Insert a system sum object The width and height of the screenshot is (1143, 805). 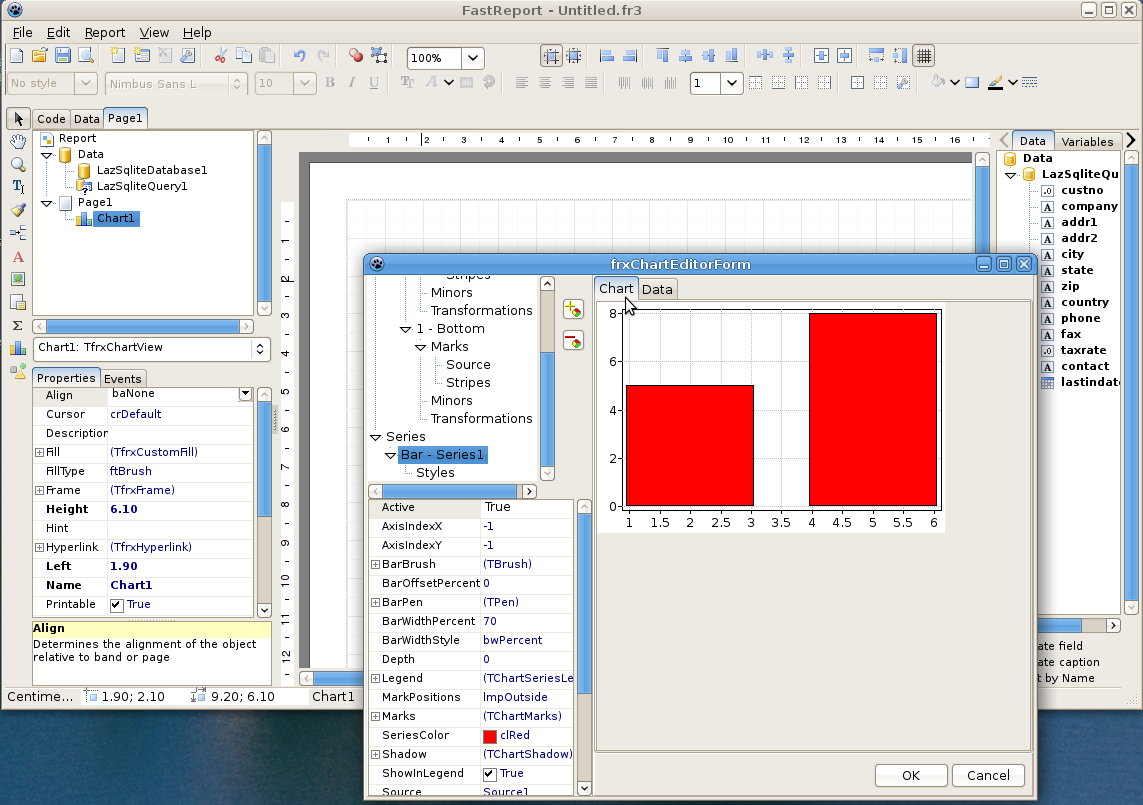pyautogui.click(x=18, y=326)
